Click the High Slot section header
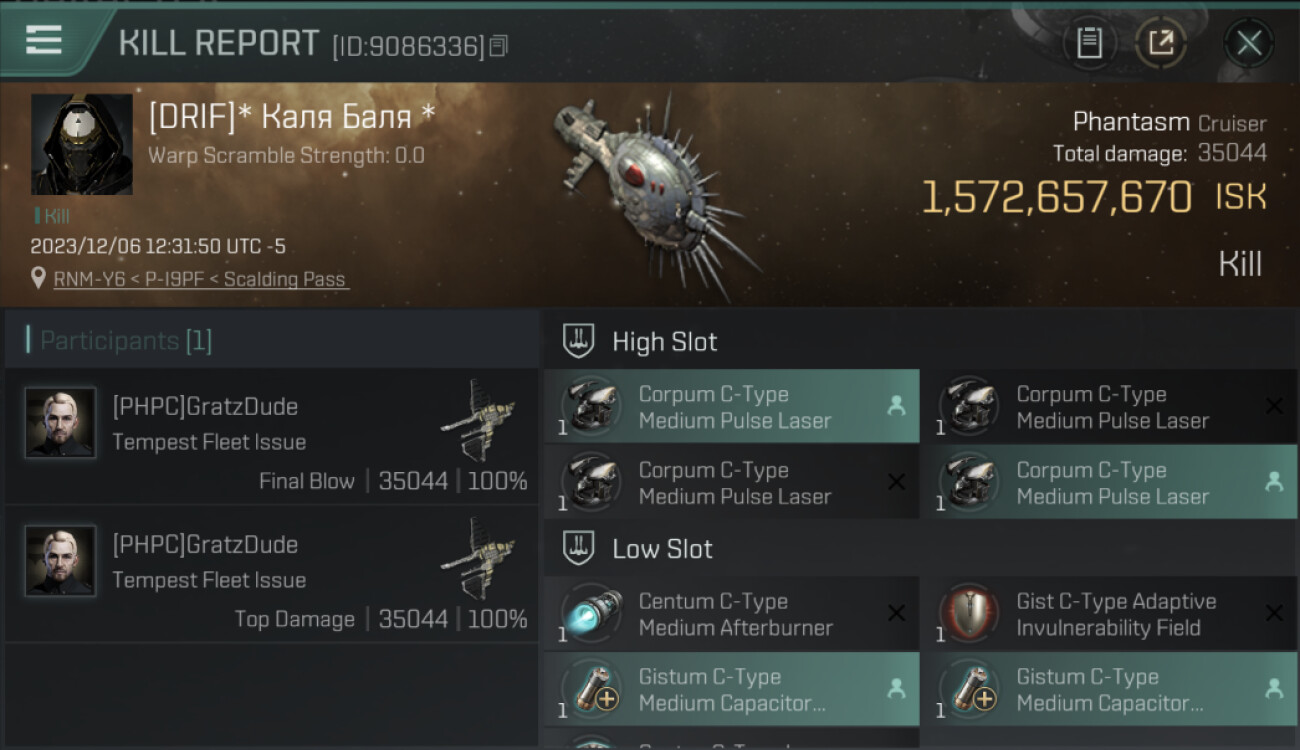 point(664,342)
